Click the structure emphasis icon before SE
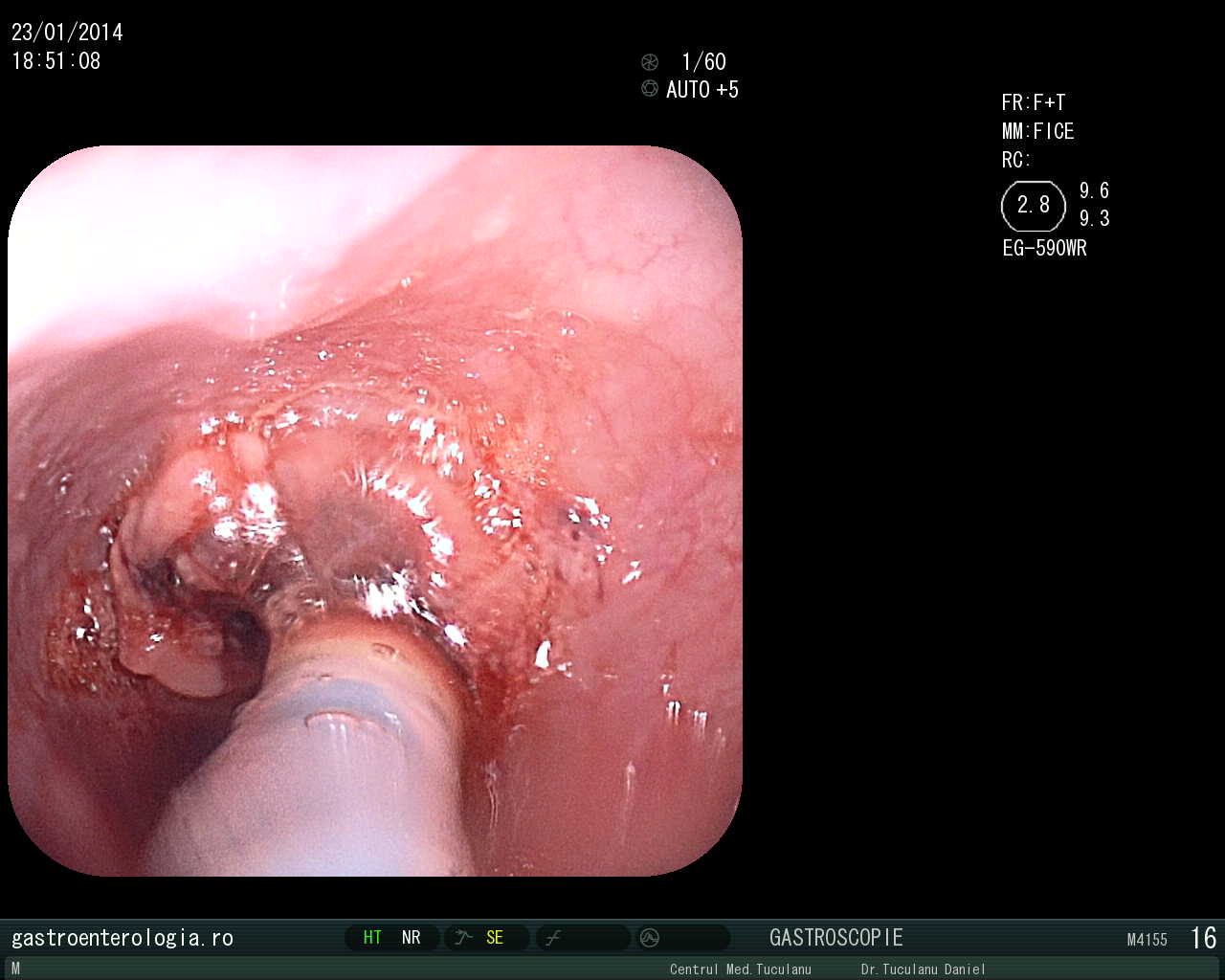The height and width of the screenshot is (980, 1225). (x=464, y=938)
